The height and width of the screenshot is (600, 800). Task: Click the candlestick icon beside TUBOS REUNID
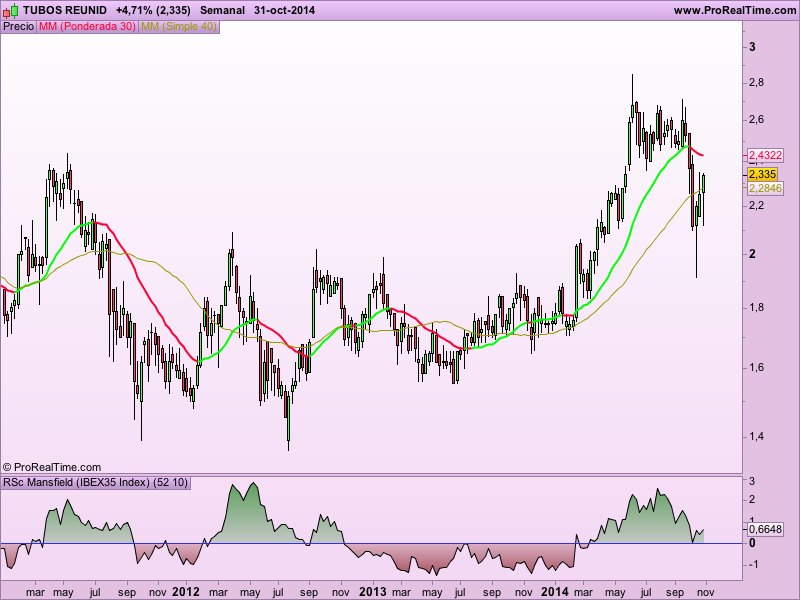pyautogui.click(x=10, y=10)
